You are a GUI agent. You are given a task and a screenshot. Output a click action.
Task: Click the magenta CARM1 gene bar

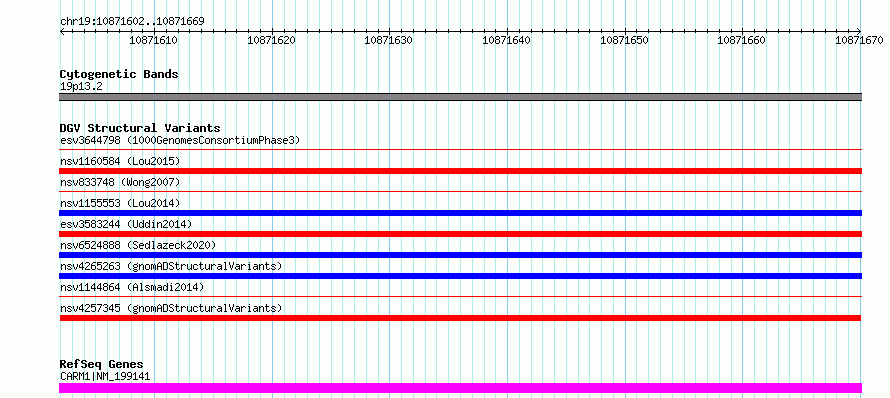point(460,388)
